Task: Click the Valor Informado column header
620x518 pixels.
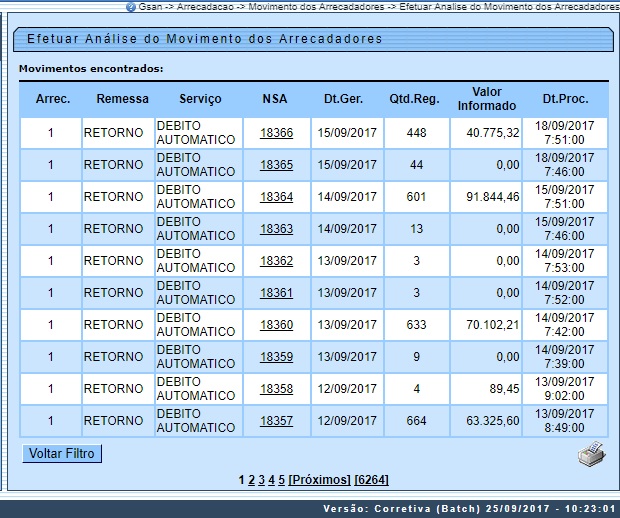Action: pos(486,99)
